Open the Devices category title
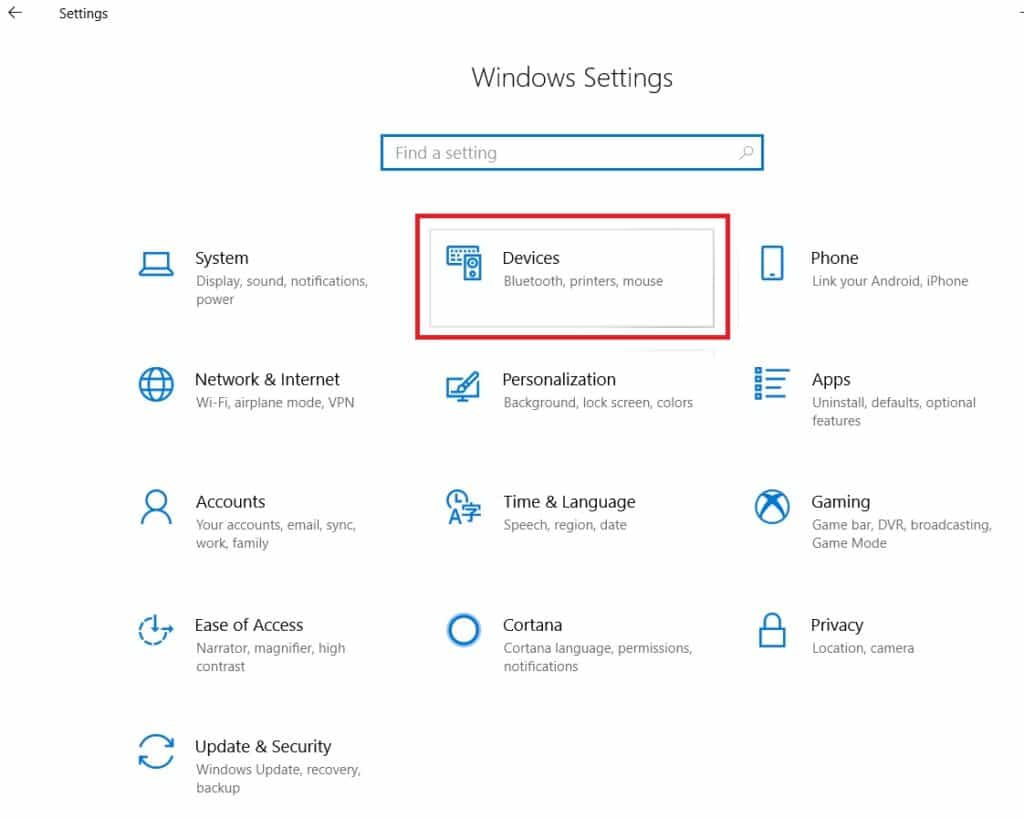The width and height of the screenshot is (1024, 819). pyautogui.click(x=531, y=258)
